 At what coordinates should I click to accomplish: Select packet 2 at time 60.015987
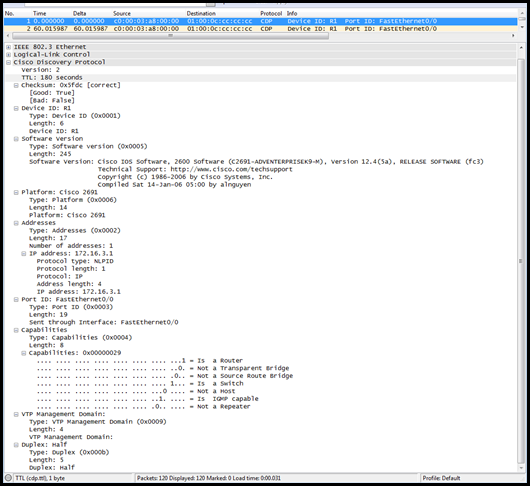point(260,29)
